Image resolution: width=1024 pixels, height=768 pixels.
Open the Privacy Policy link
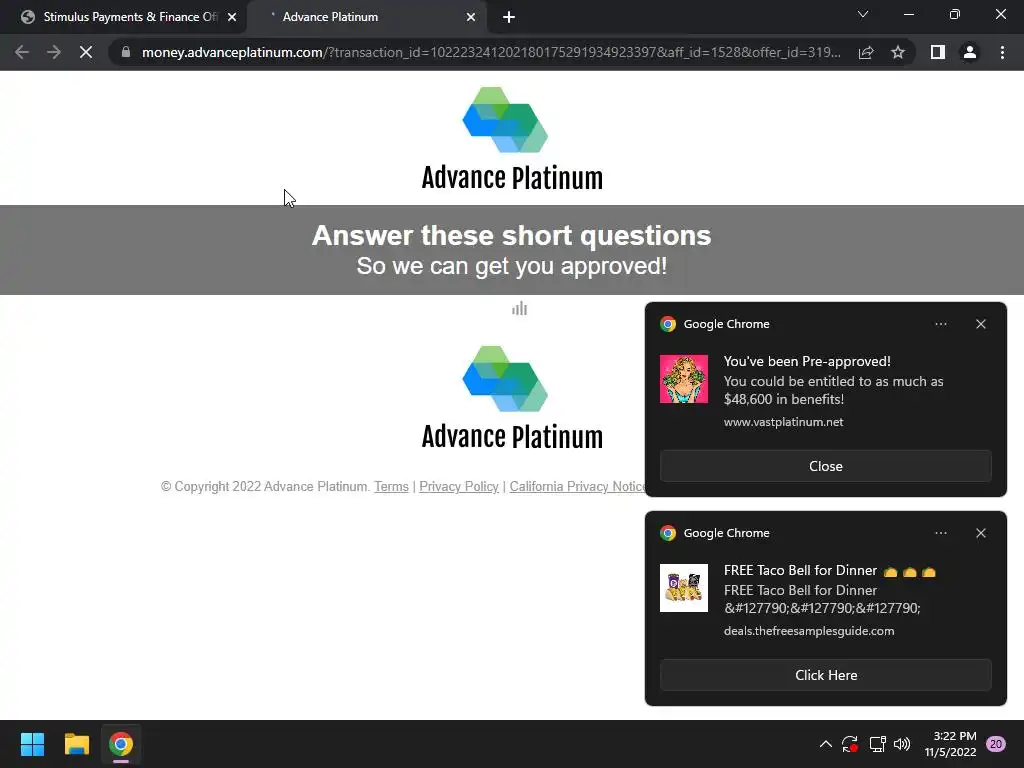[458, 487]
